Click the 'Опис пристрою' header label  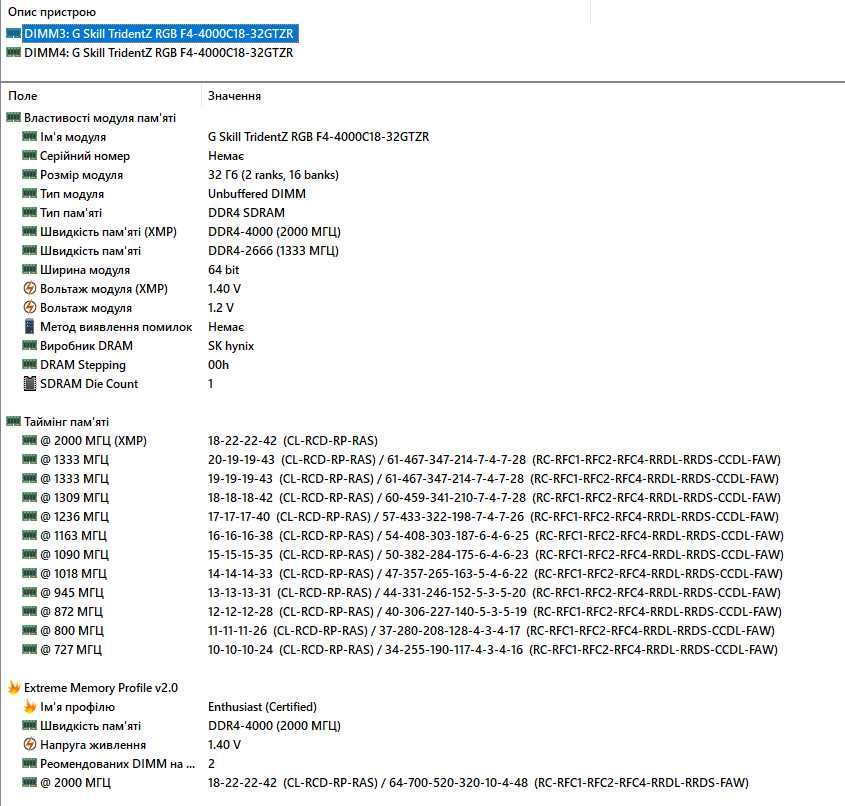click(52, 12)
